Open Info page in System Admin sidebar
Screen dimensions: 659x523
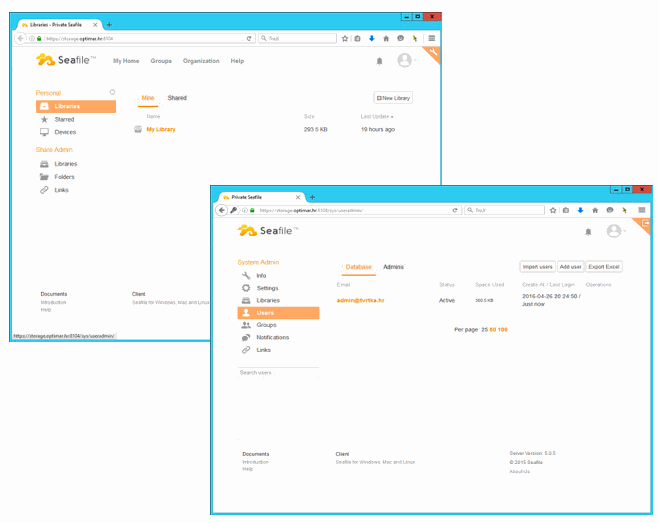pos(261,276)
